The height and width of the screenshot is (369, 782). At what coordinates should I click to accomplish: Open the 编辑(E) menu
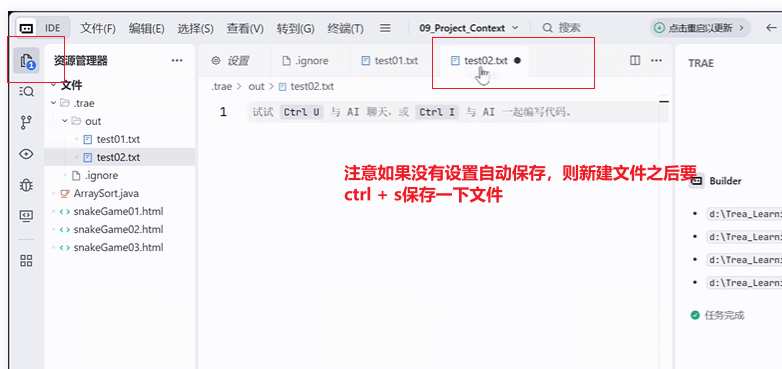pos(146,28)
